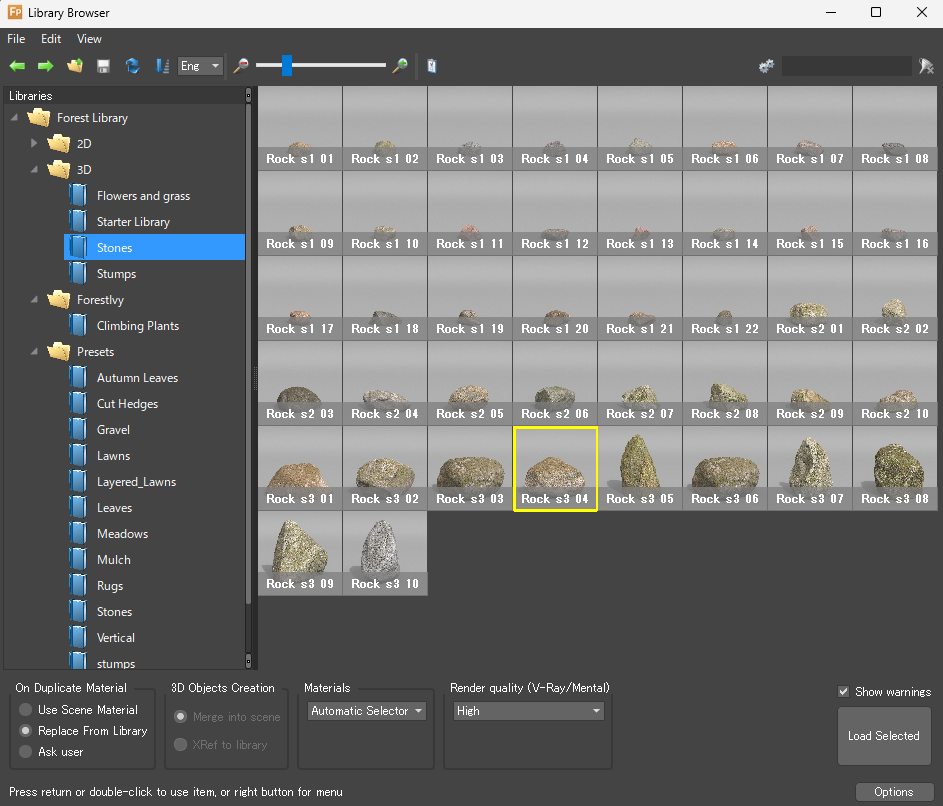The image size is (943, 806).
Task: Click the green back arrow icon
Action: 17,66
